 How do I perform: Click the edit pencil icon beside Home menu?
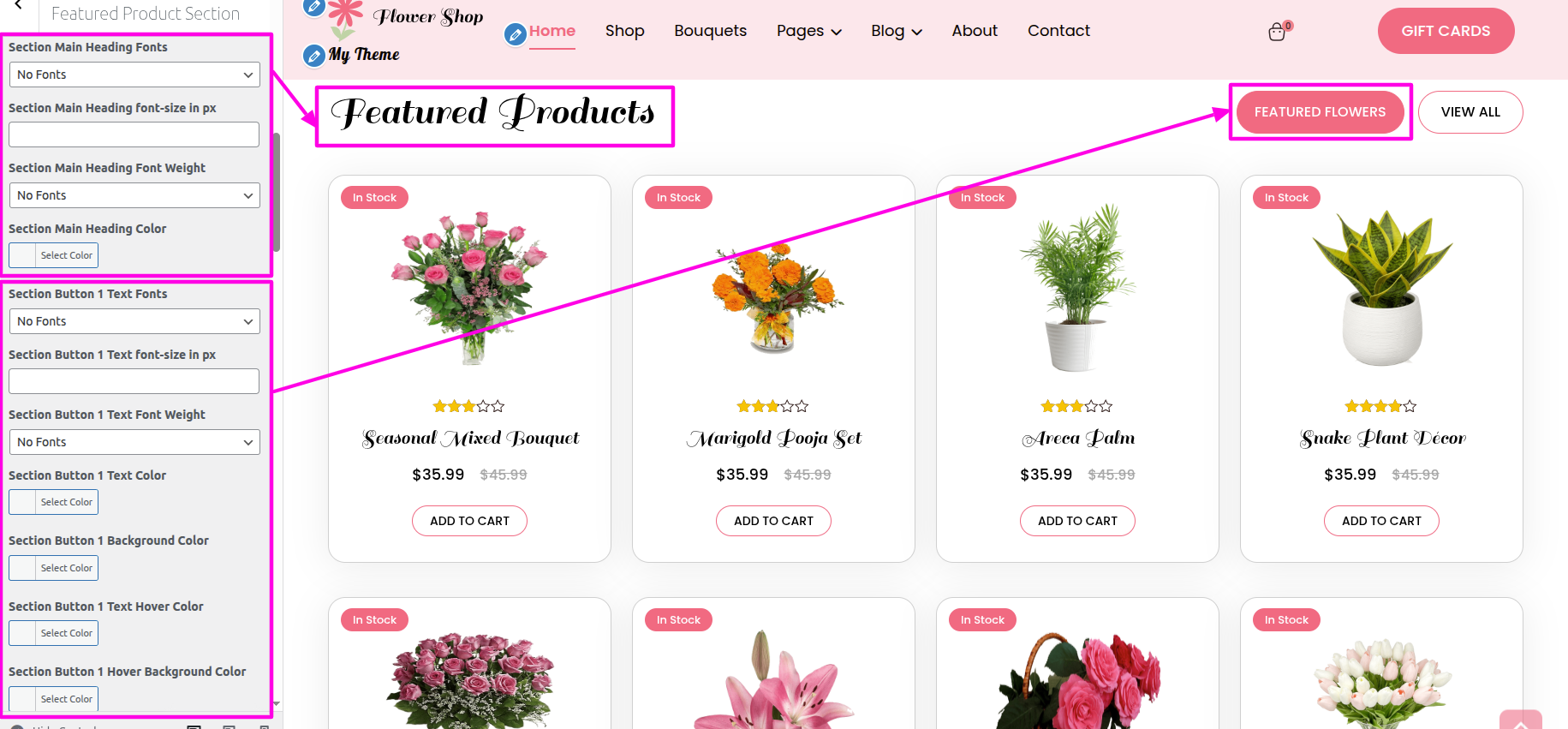point(516,34)
